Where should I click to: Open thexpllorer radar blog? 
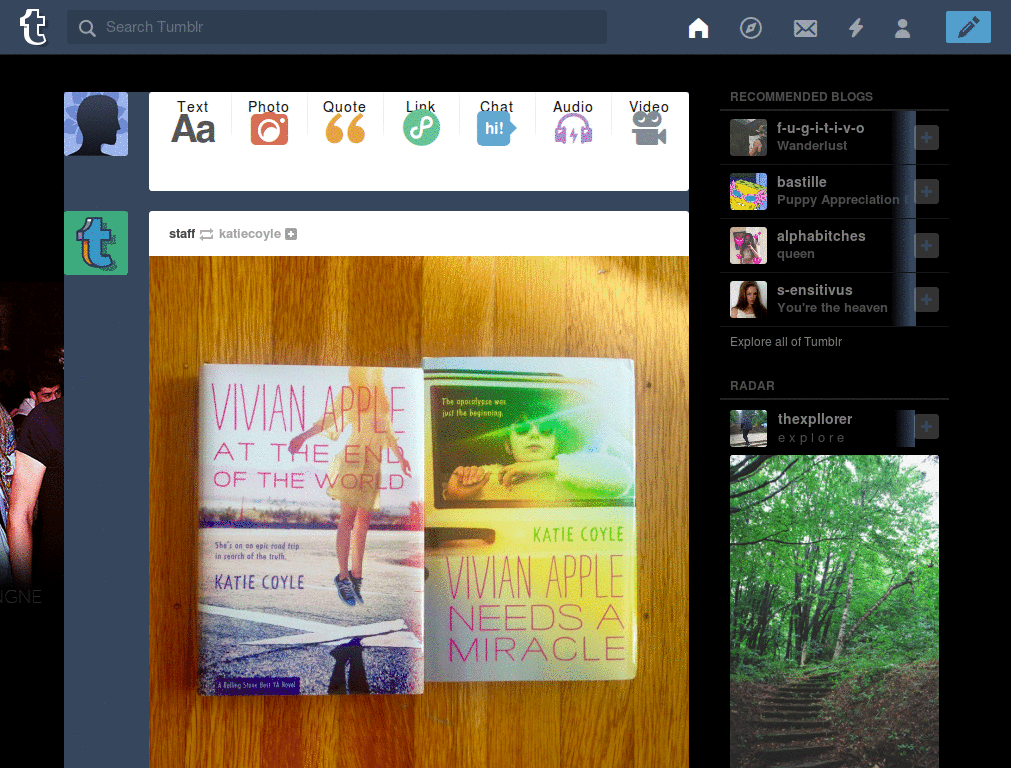(814, 419)
